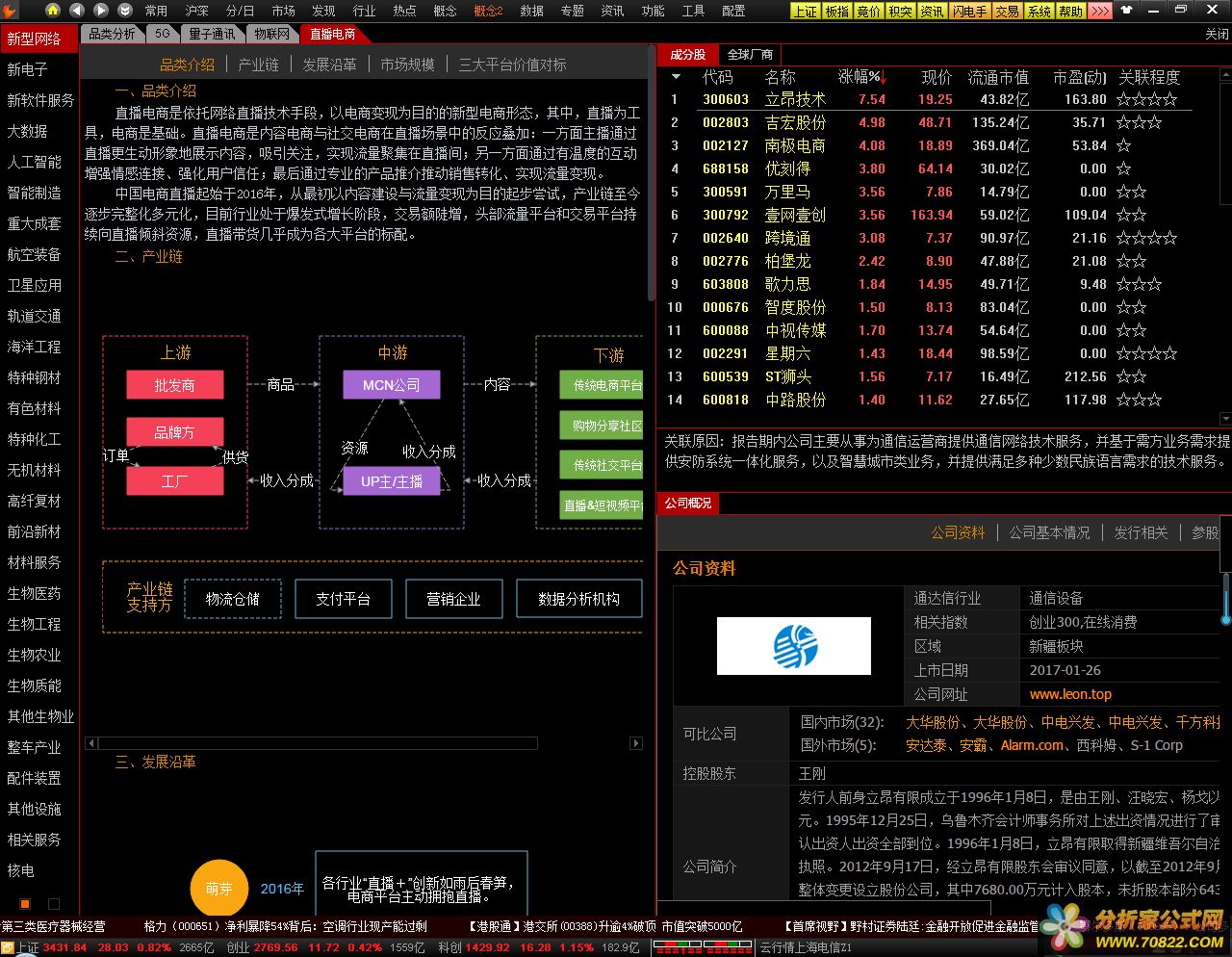Click the 帮助 button
The height and width of the screenshot is (957, 1232).
pos(1071,12)
